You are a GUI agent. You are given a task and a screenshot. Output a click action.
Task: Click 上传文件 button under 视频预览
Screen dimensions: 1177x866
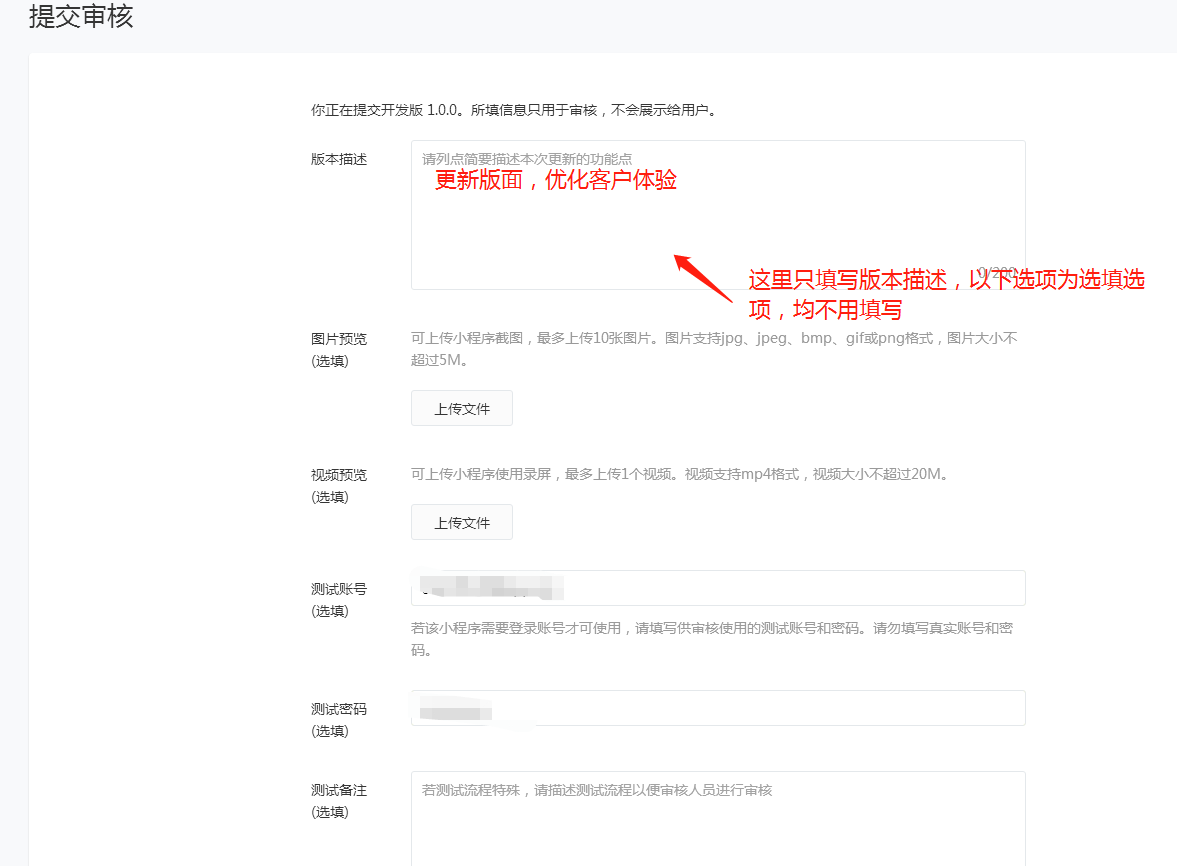click(461, 522)
